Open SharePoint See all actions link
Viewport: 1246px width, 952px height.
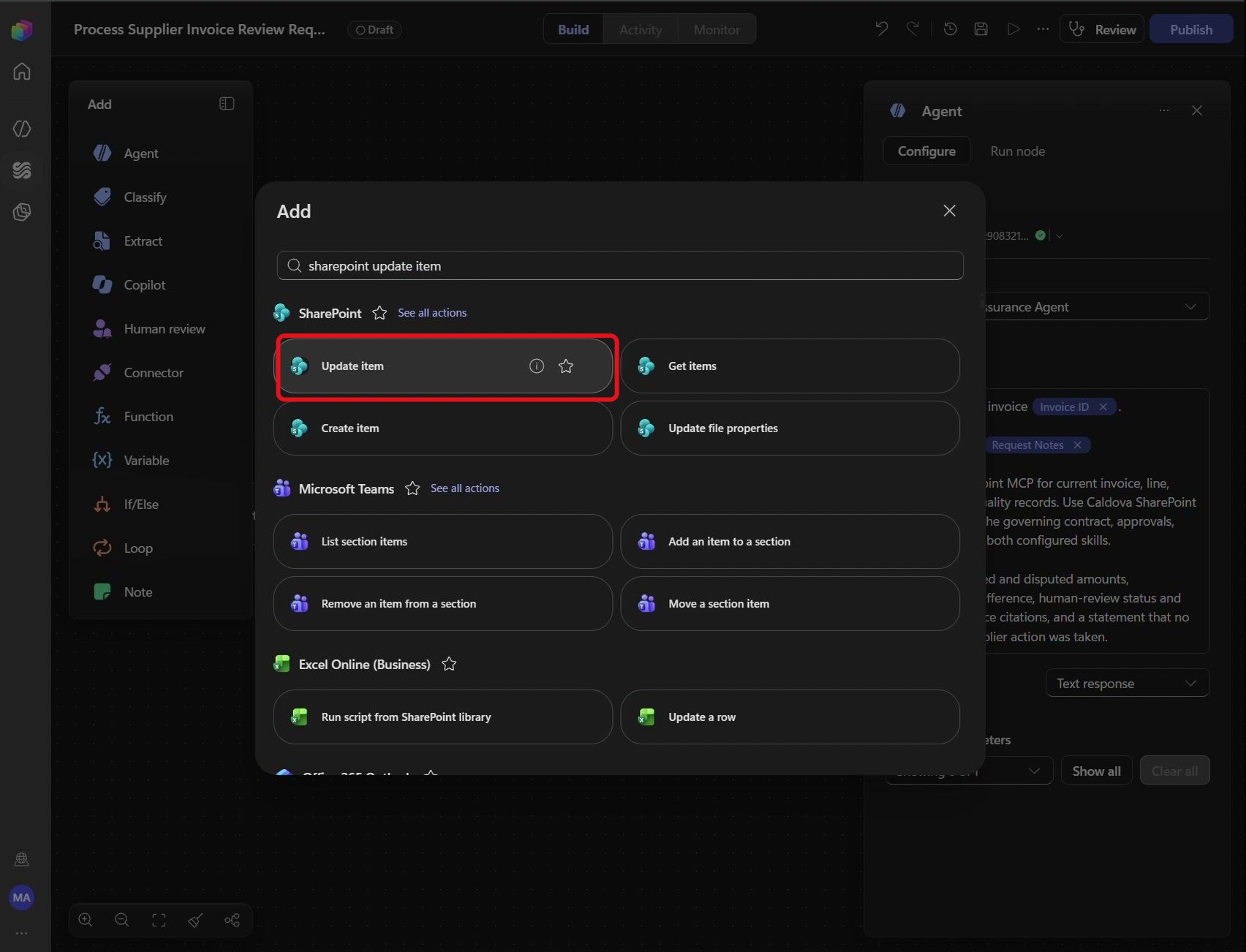point(432,313)
